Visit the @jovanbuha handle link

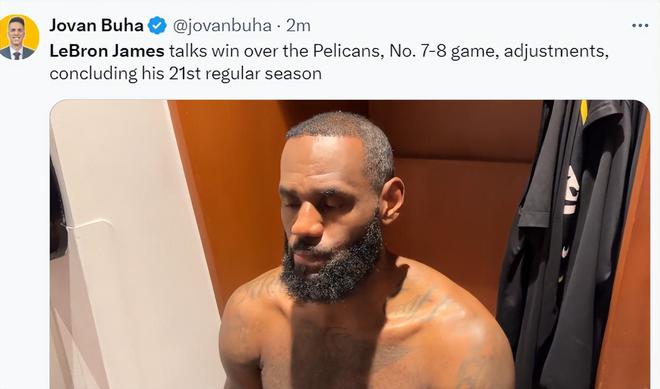click(x=222, y=26)
